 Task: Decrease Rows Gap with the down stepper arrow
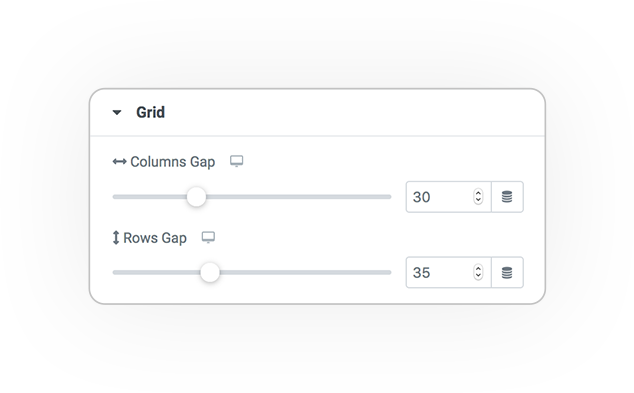click(478, 276)
